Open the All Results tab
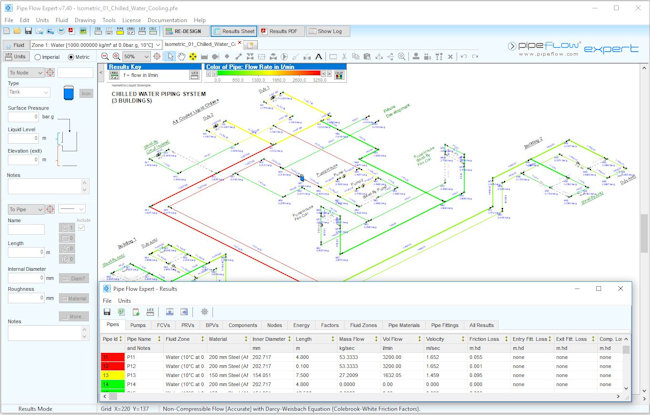This screenshot has height=415, width=650. tap(482, 325)
